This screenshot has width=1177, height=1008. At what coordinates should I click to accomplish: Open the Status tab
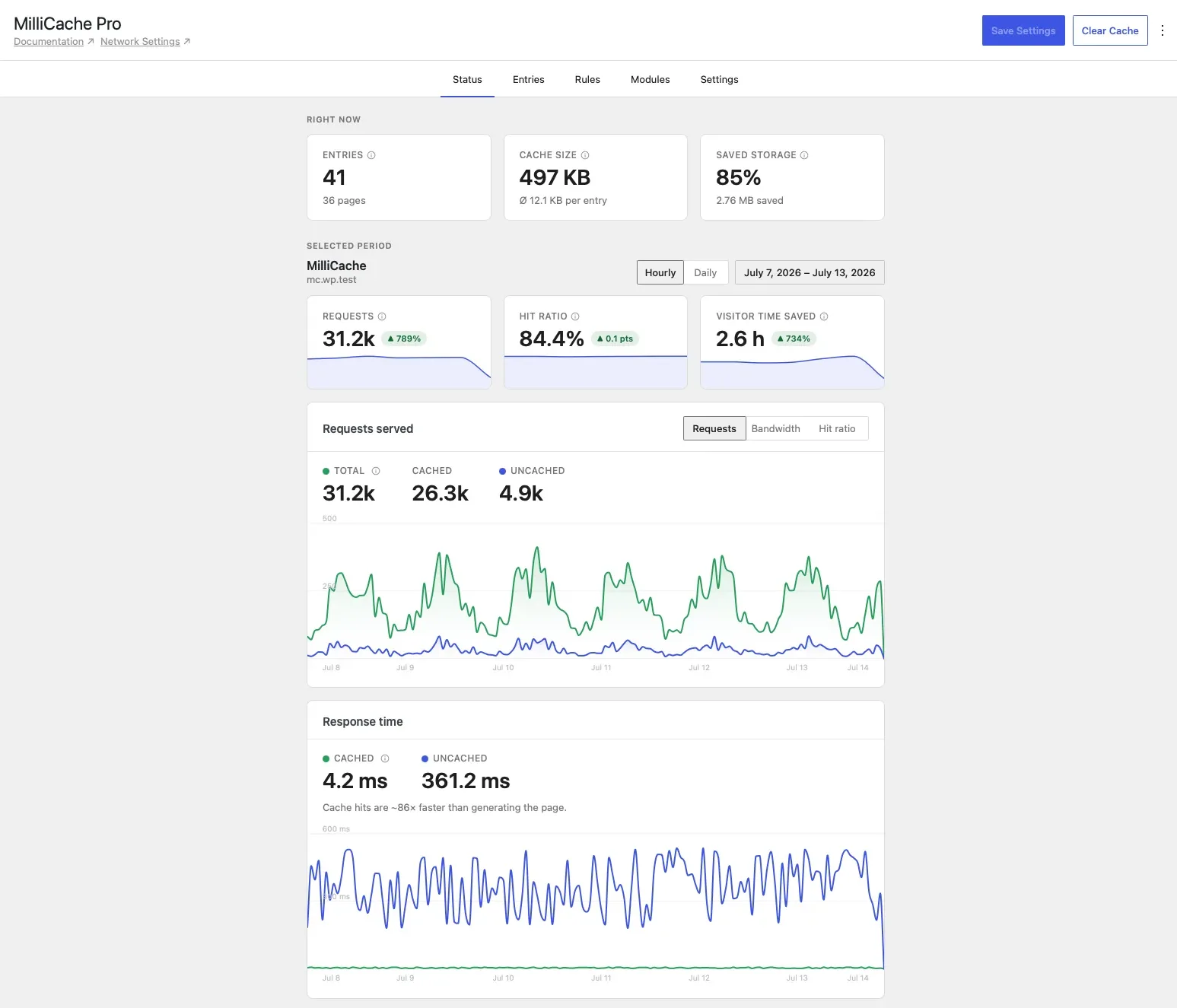[467, 79]
